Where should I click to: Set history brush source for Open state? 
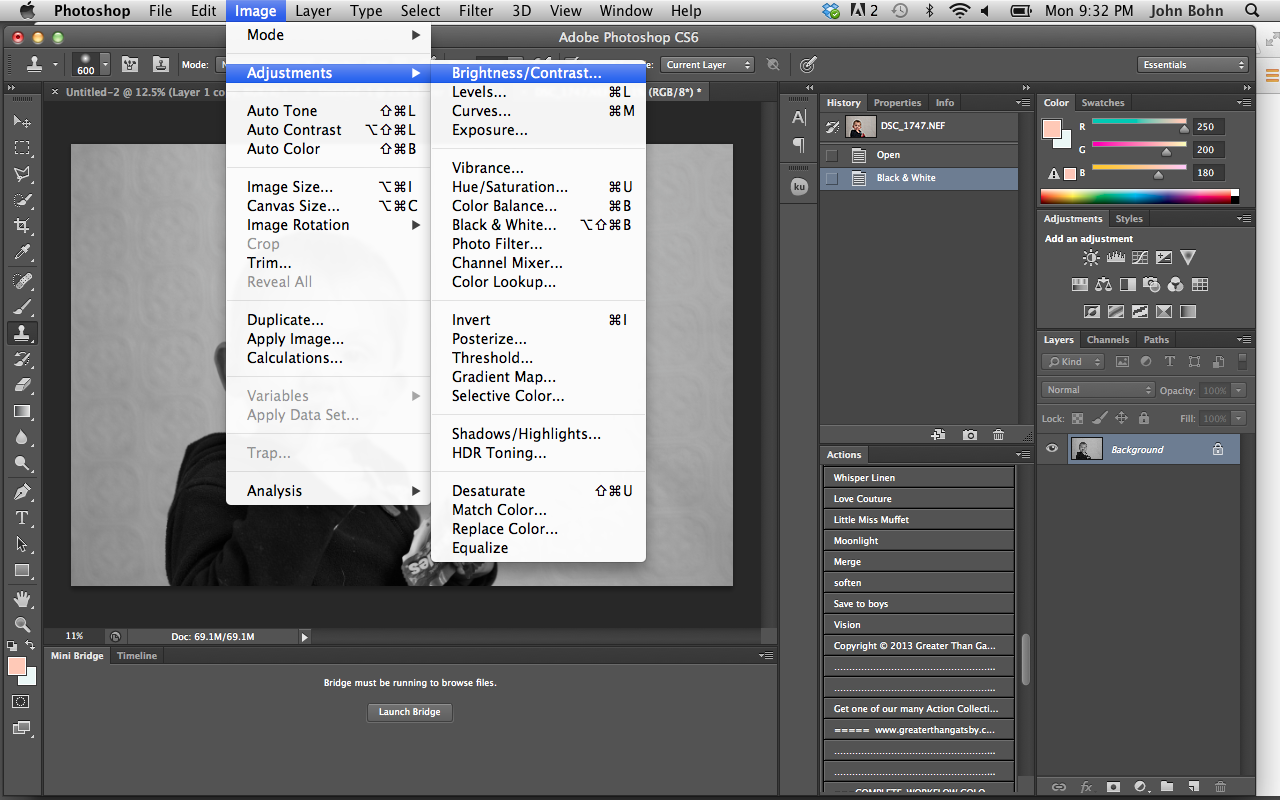pyautogui.click(x=831, y=155)
